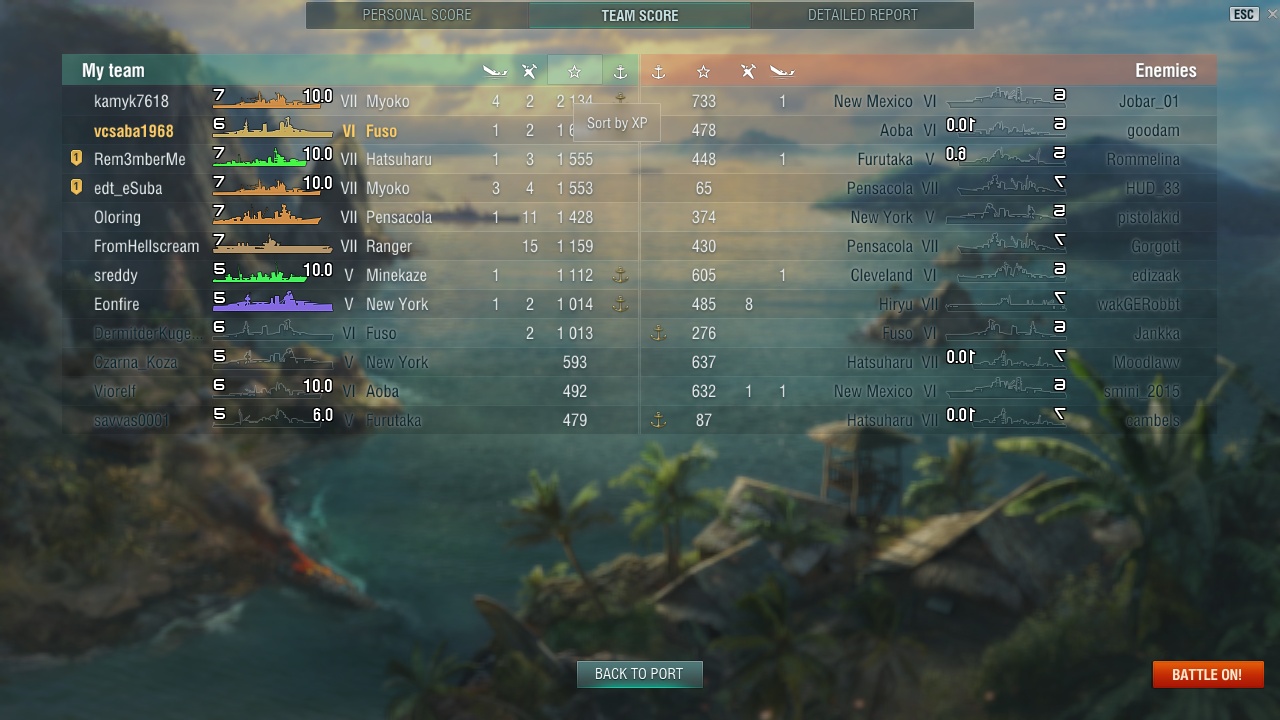Sort my team by XP star icon

click(x=575, y=71)
